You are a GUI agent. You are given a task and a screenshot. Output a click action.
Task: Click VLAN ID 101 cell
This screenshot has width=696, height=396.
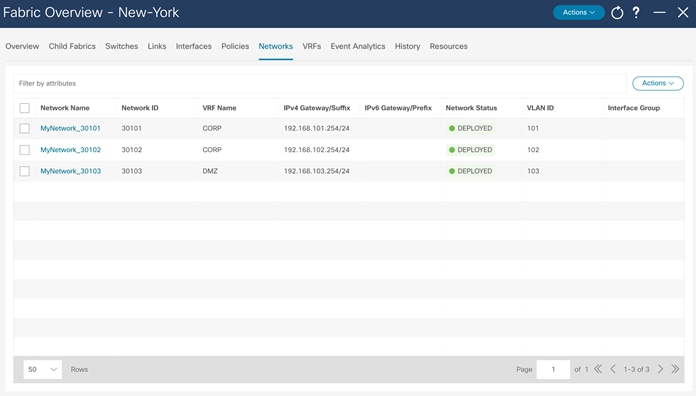click(533, 128)
